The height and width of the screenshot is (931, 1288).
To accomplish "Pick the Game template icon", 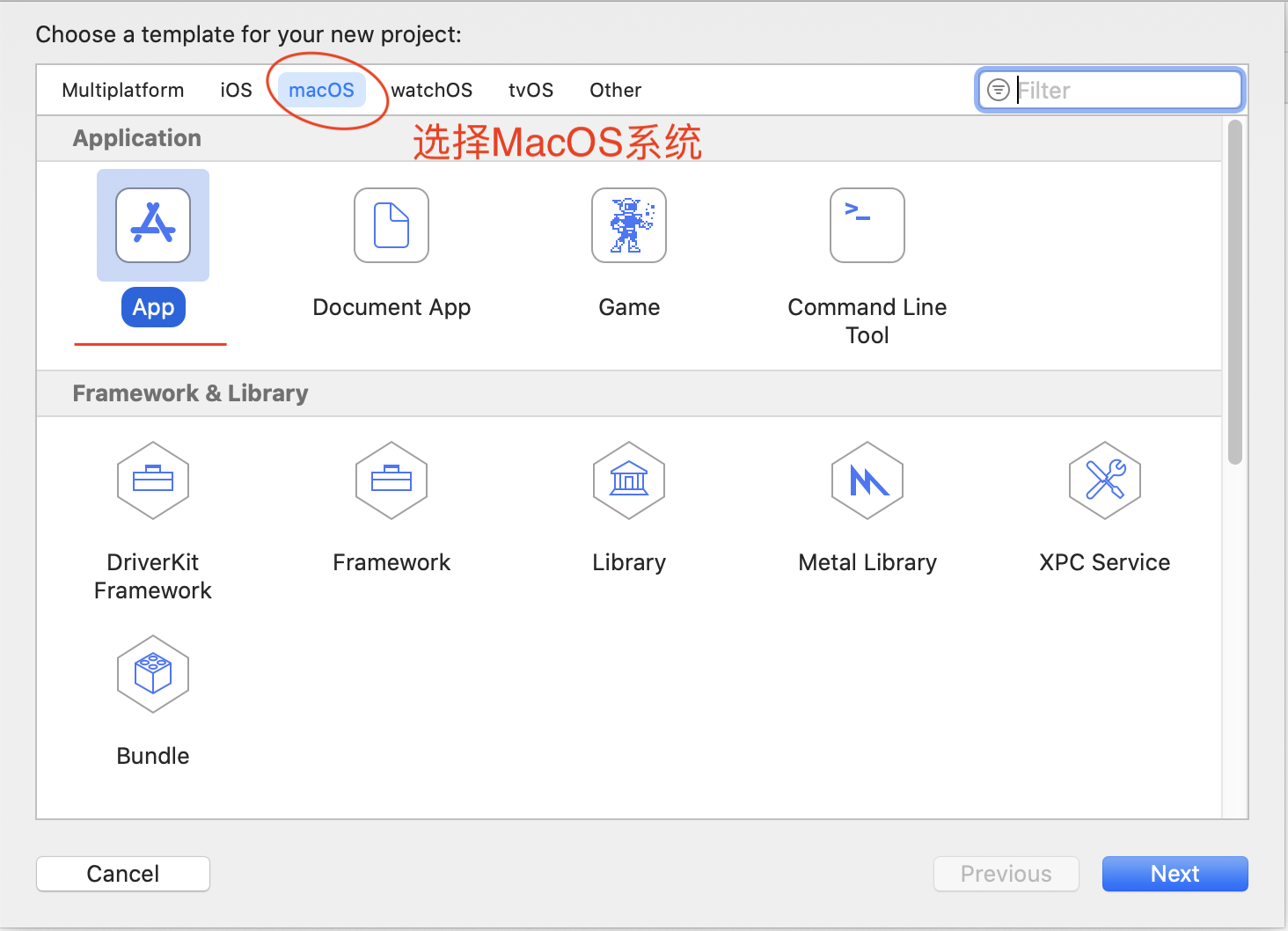I will click(629, 225).
